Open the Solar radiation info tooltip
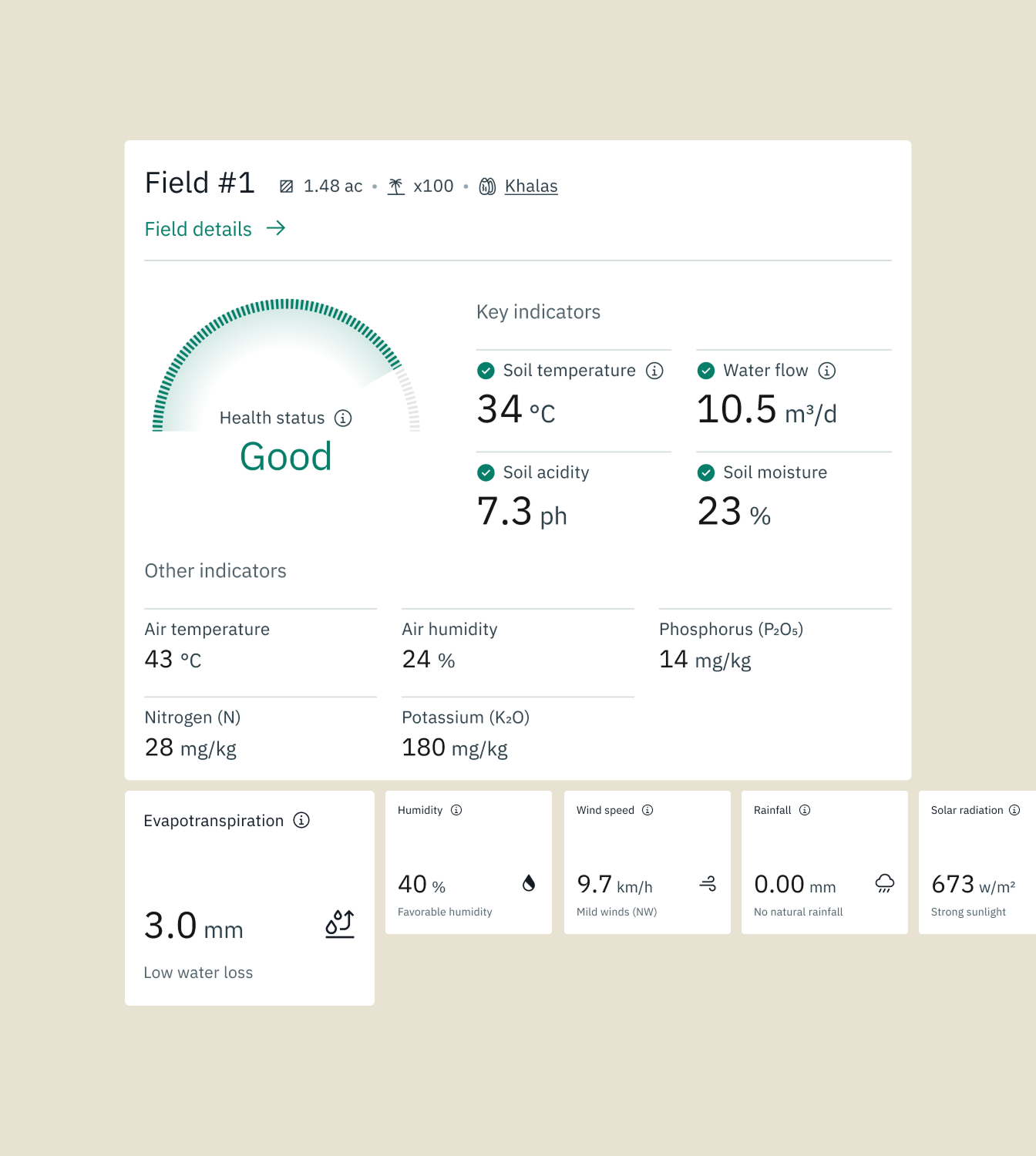1036x1156 pixels. click(1015, 810)
